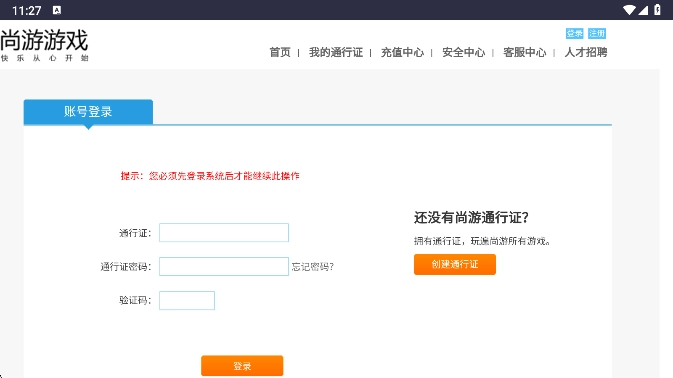Tap the small blue 注册 button at top
This screenshot has height=378, width=673.
tap(597, 33)
